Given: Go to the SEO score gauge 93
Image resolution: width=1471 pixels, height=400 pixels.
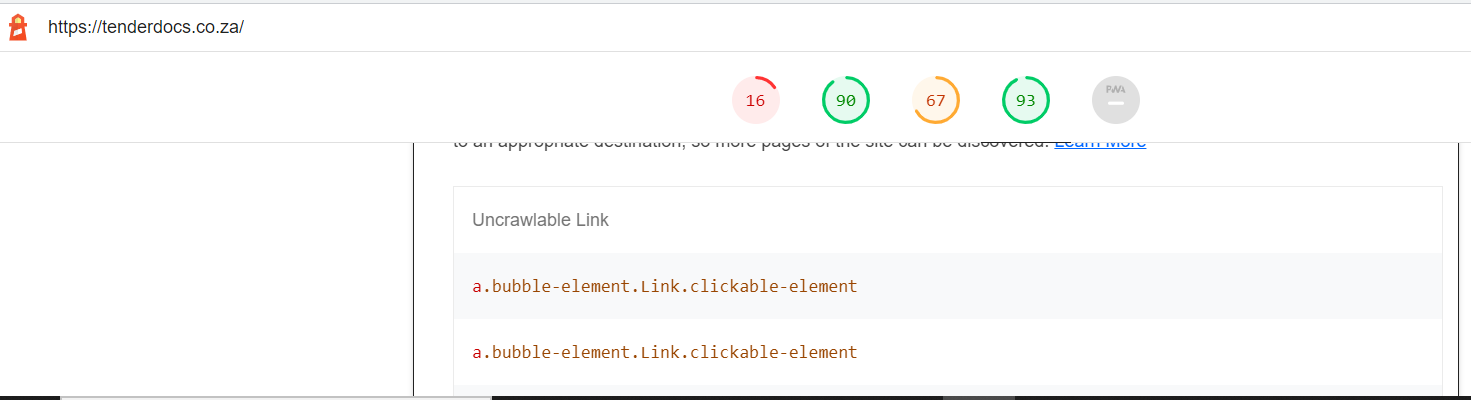Looking at the screenshot, I should pyautogui.click(x=1026, y=101).
